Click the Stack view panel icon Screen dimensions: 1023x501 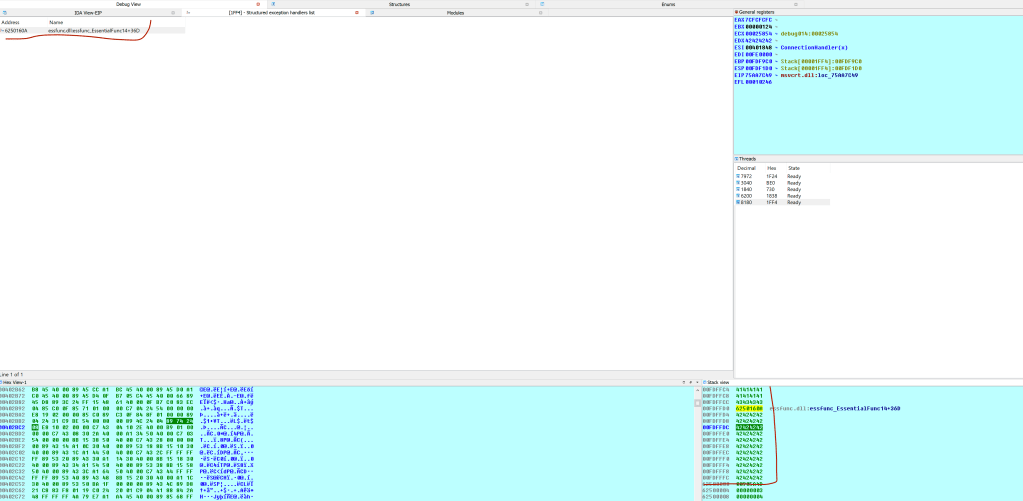[x=705, y=382]
